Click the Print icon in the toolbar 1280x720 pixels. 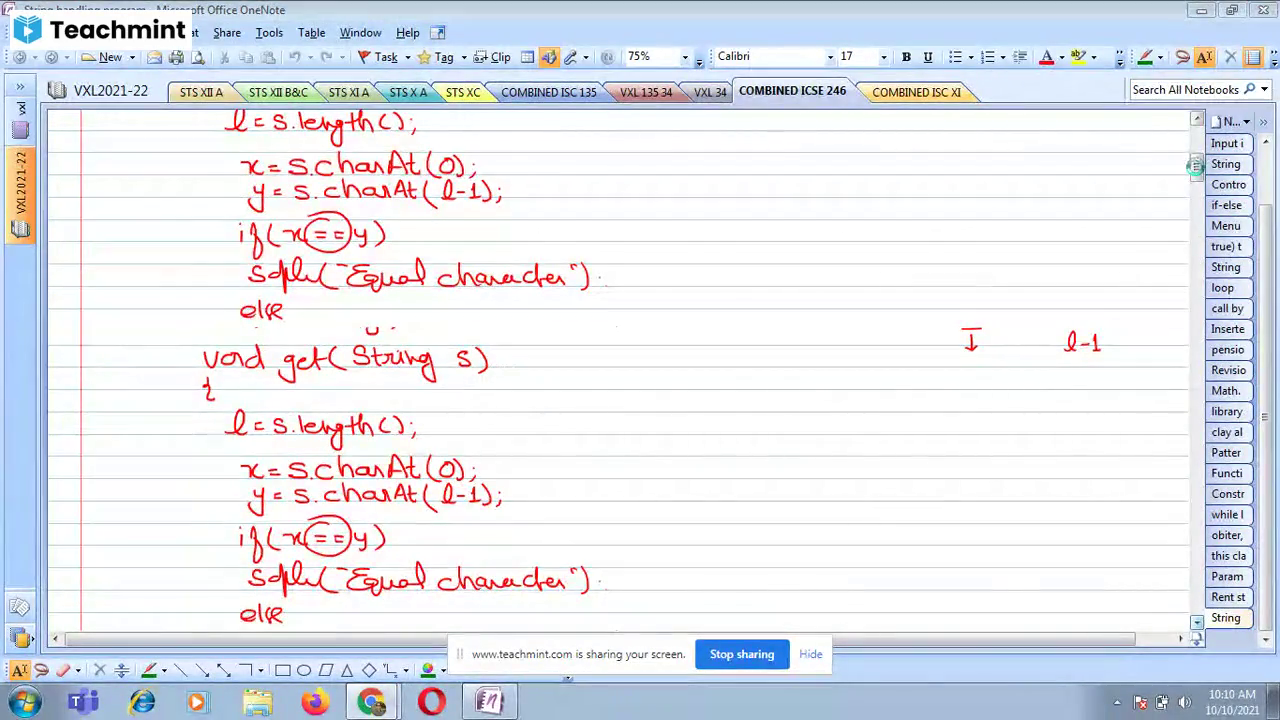click(176, 57)
